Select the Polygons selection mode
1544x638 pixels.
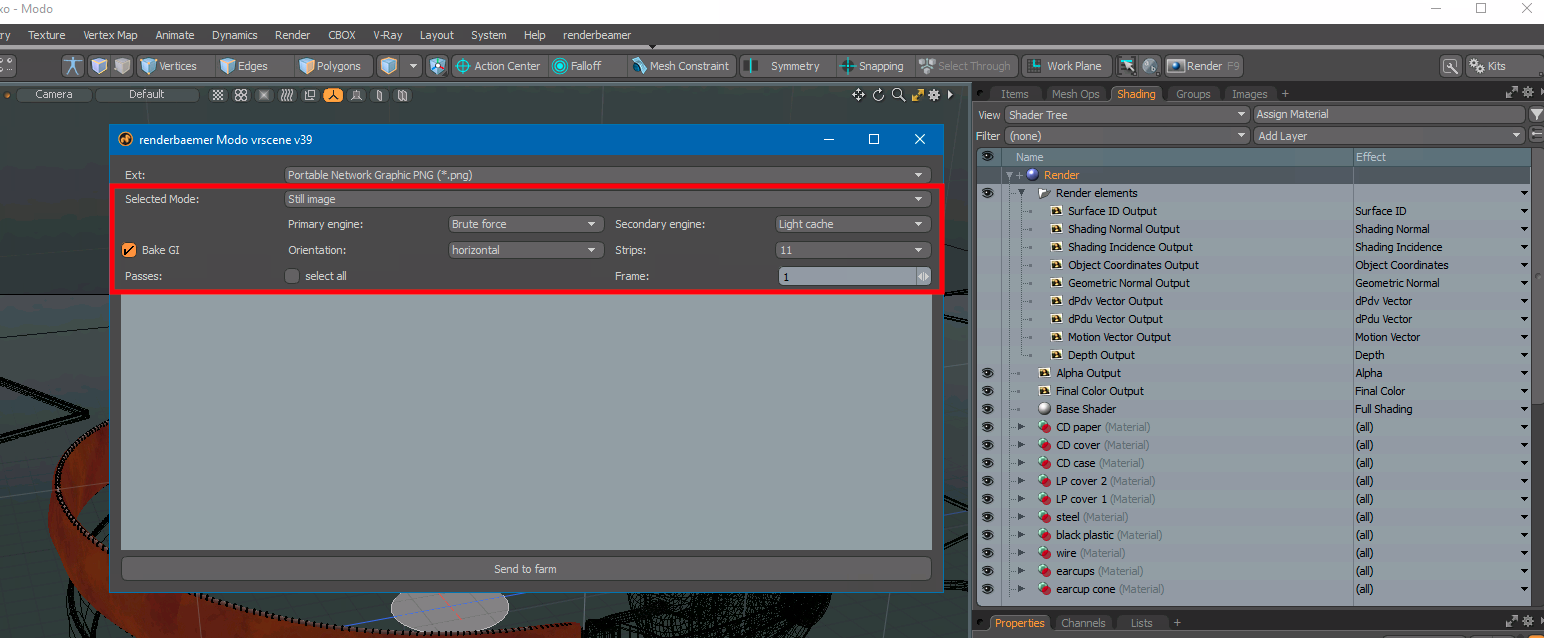(334, 66)
